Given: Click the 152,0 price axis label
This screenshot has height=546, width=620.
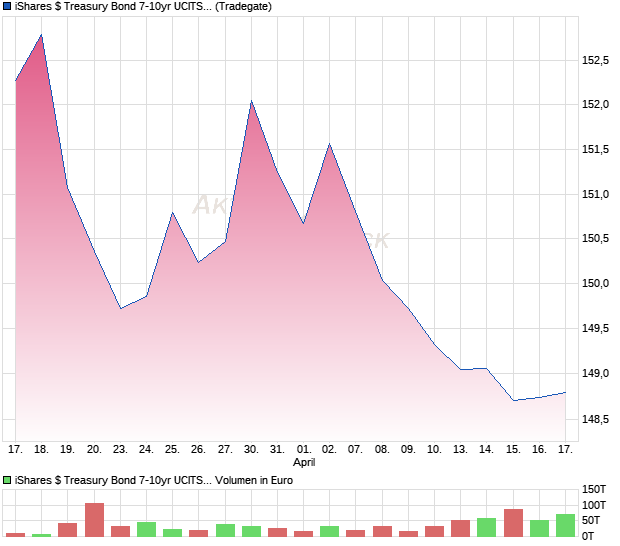Looking at the screenshot, I should (x=595, y=104).
